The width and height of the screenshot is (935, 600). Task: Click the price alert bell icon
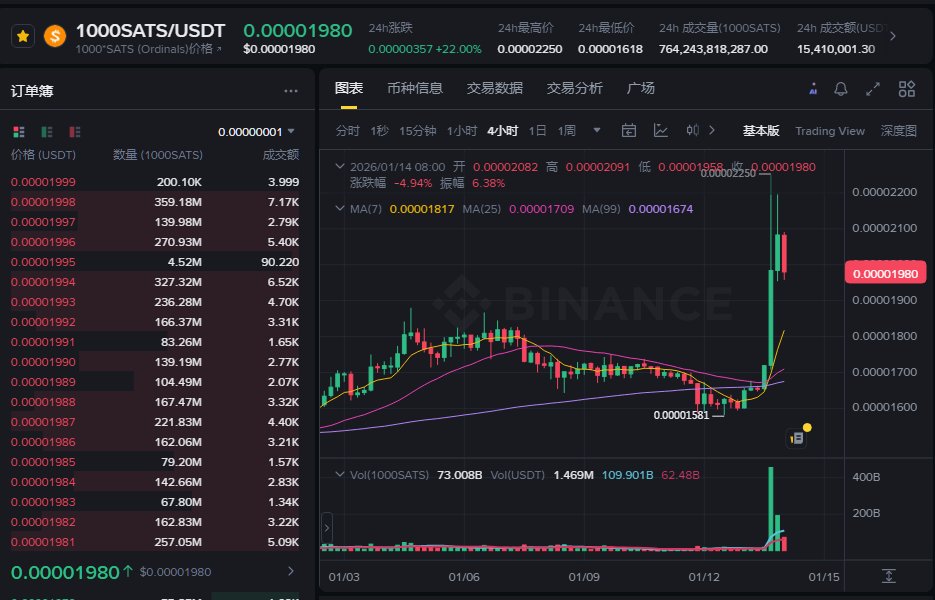(840, 89)
